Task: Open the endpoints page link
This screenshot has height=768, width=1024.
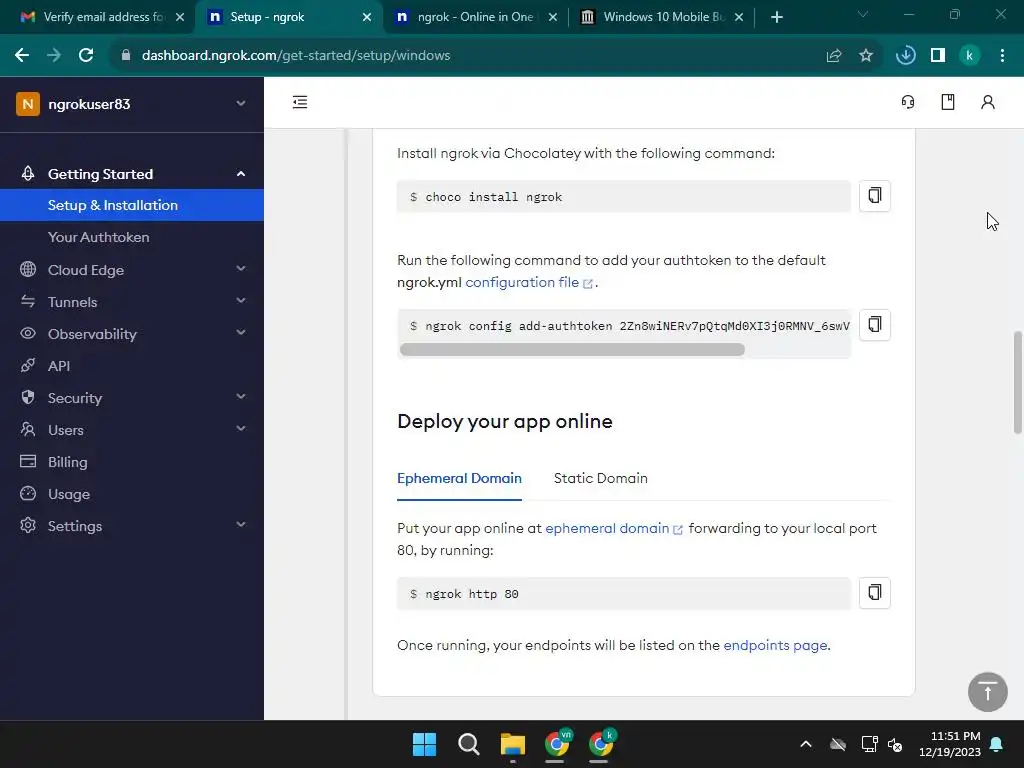Action: point(775,645)
